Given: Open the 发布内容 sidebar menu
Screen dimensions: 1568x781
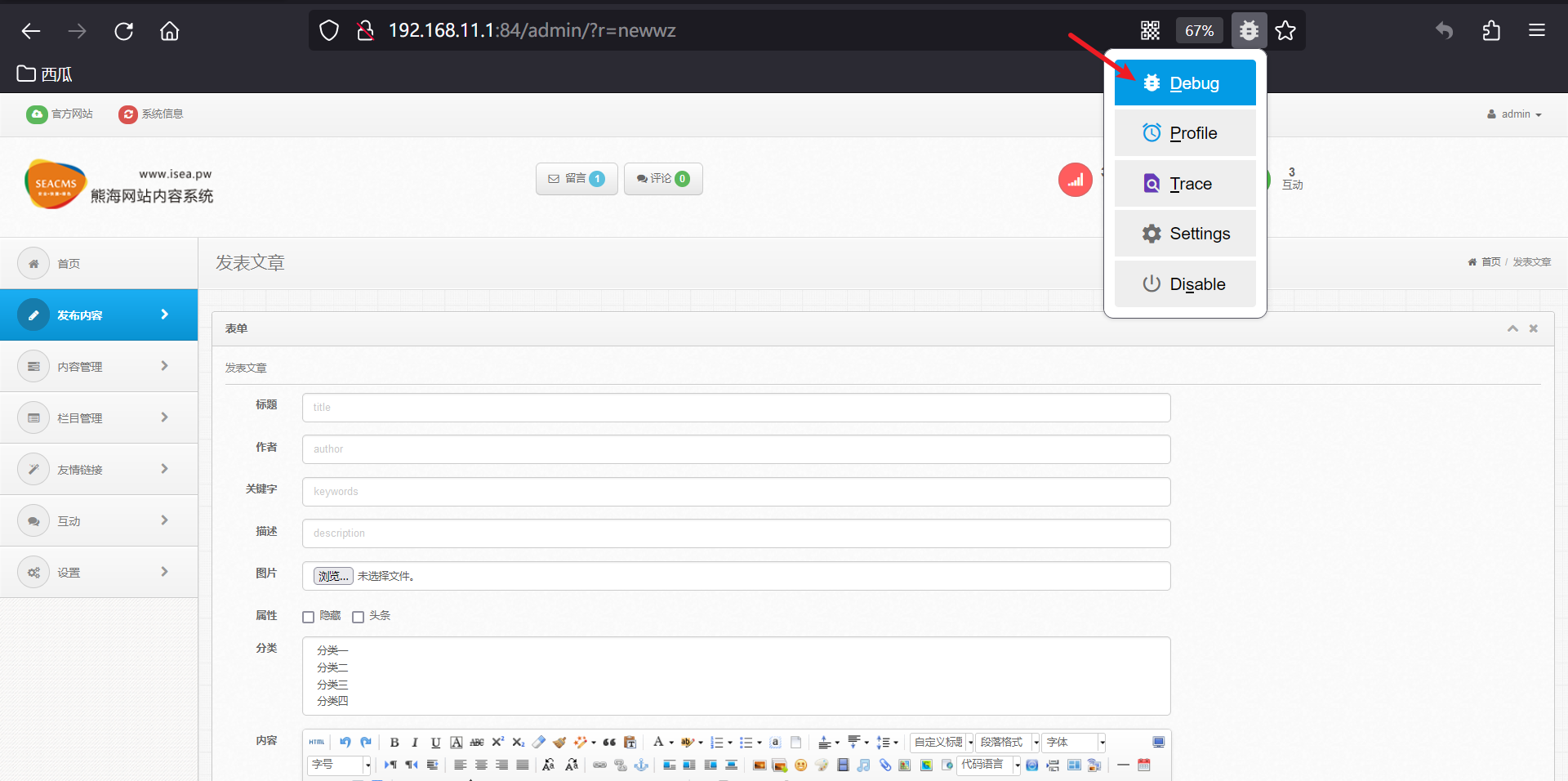Looking at the screenshot, I should 99,315.
